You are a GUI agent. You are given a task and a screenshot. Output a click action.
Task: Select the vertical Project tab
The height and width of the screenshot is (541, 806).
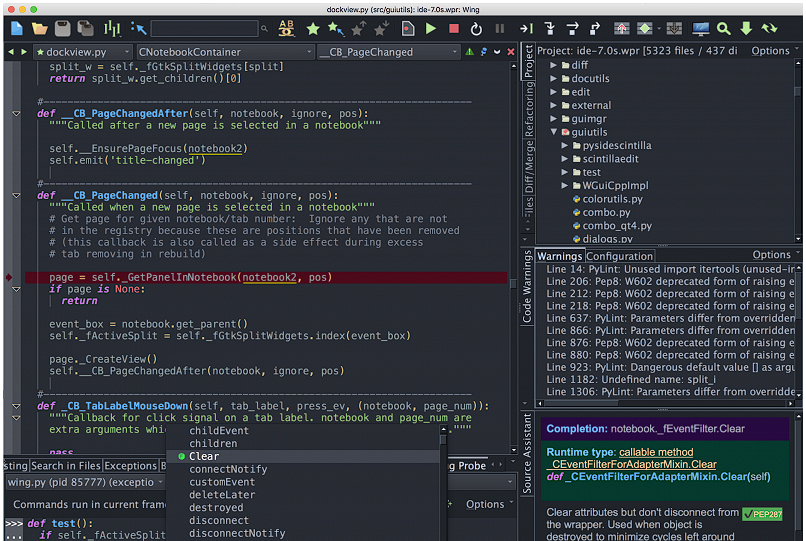(x=528, y=62)
